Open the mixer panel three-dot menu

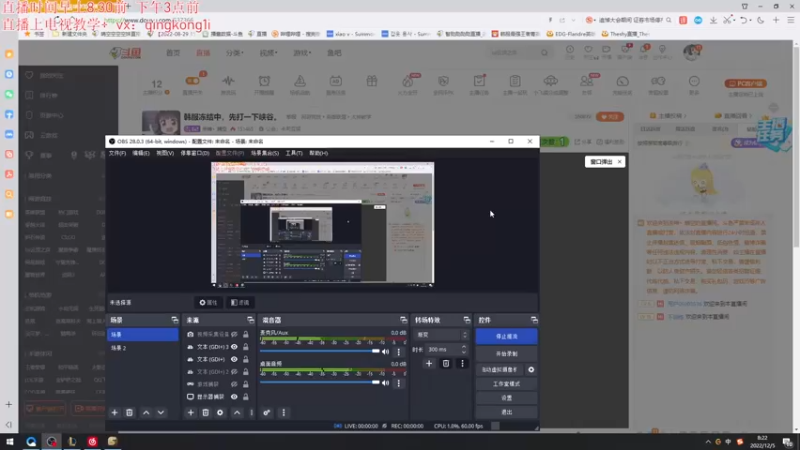(284, 412)
